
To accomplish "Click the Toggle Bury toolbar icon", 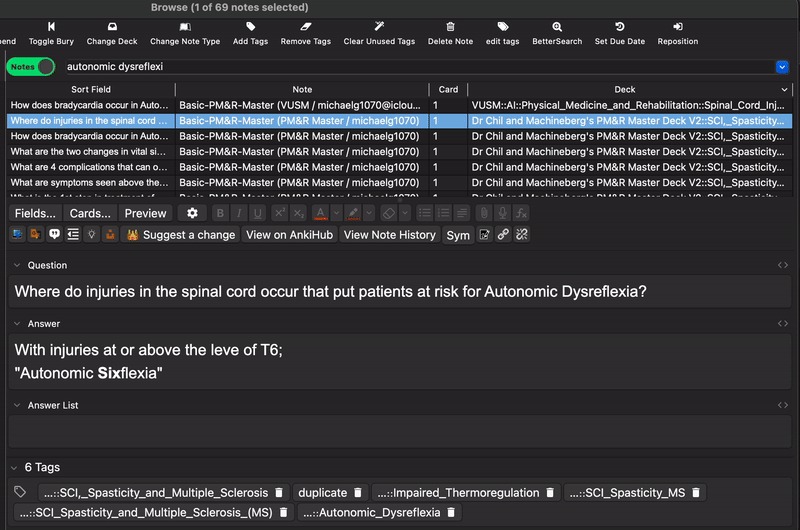I will [51, 27].
